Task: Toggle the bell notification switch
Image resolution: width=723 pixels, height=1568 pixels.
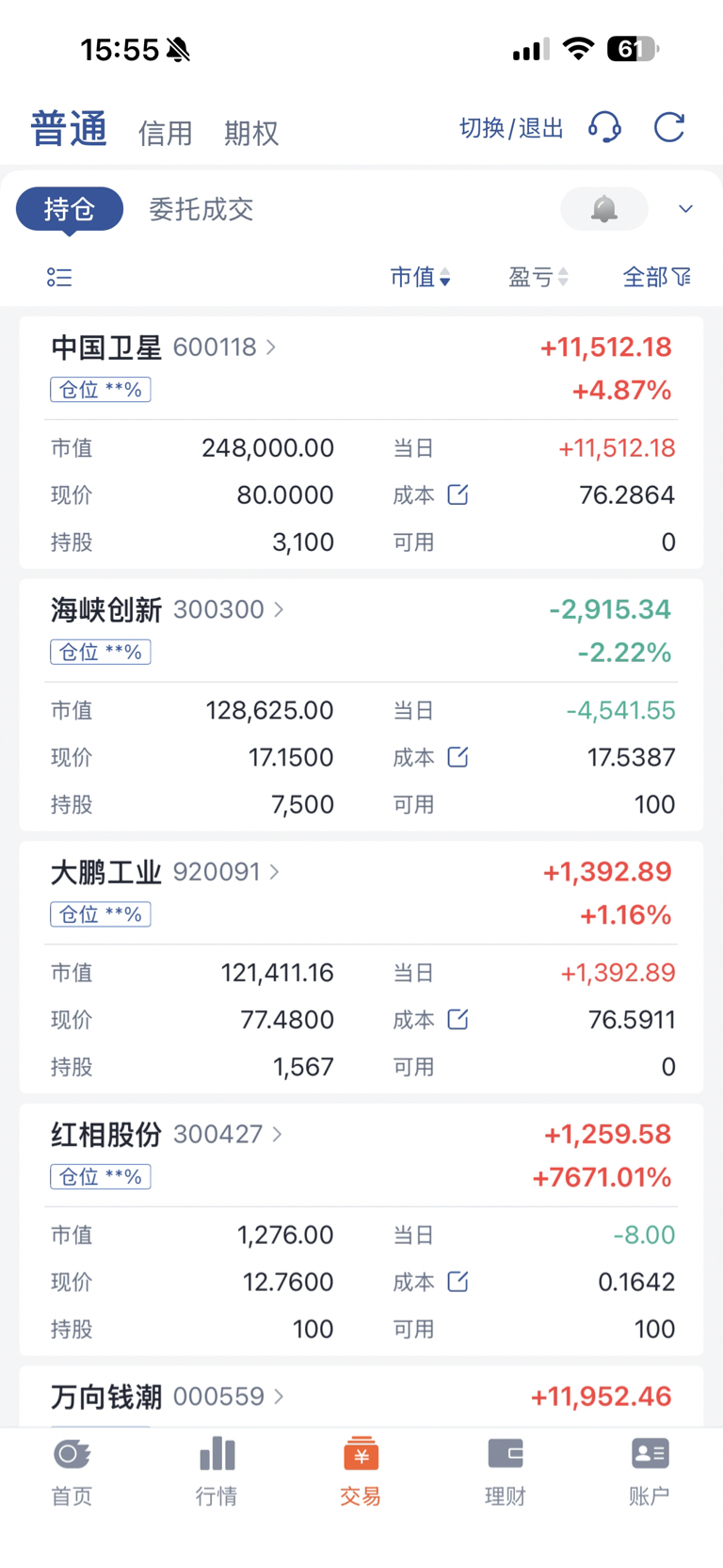Action: coord(603,209)
